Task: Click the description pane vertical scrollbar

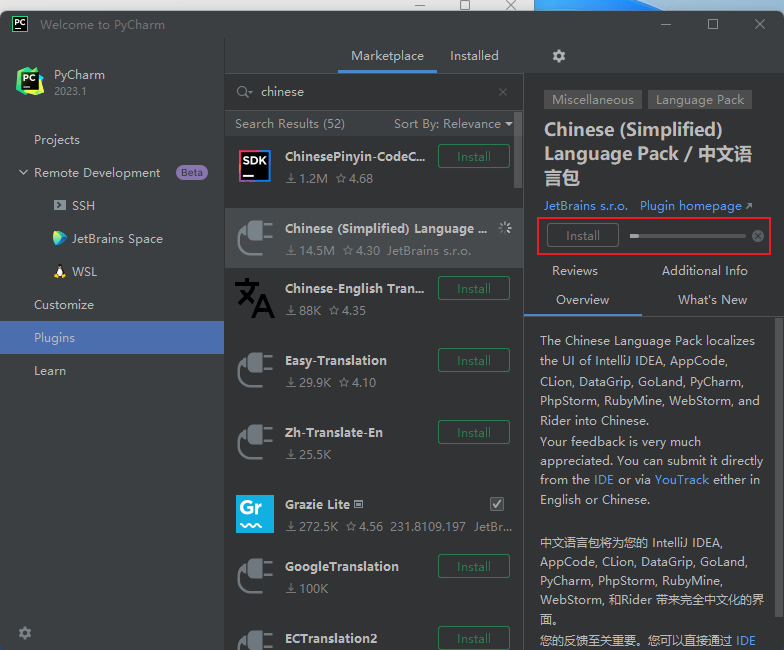Action: coord(779,468)
